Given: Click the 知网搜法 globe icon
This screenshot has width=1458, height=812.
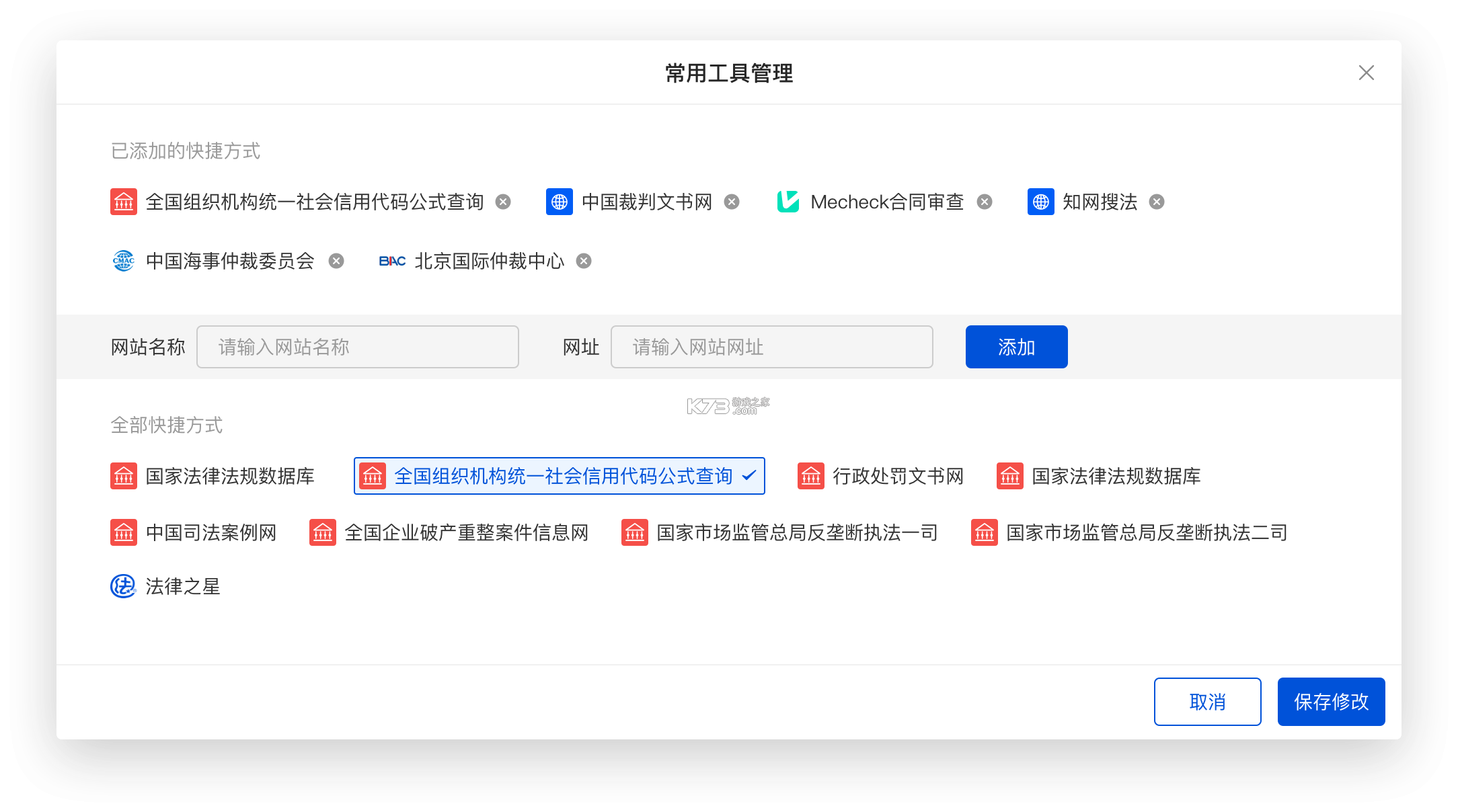Looking at the screenshot, I should click(1041, 202).
